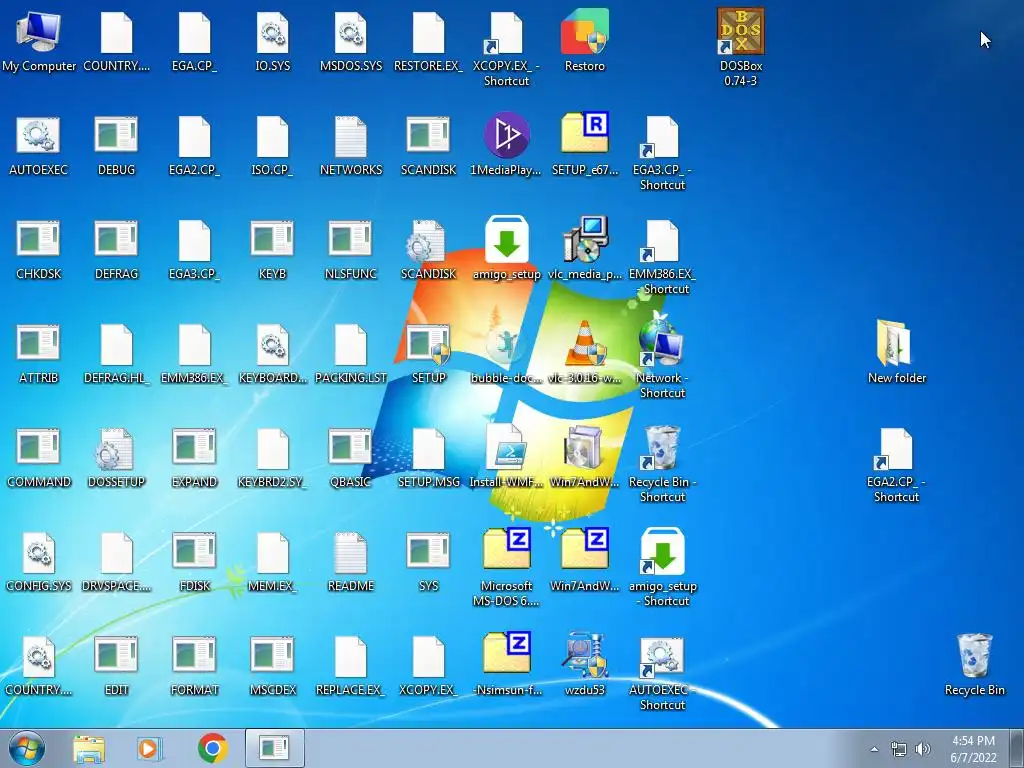Viewport: 1024px width, 768px height.
Task: Launch Google Chrome from the taskbar
Action: coord(212,748)
